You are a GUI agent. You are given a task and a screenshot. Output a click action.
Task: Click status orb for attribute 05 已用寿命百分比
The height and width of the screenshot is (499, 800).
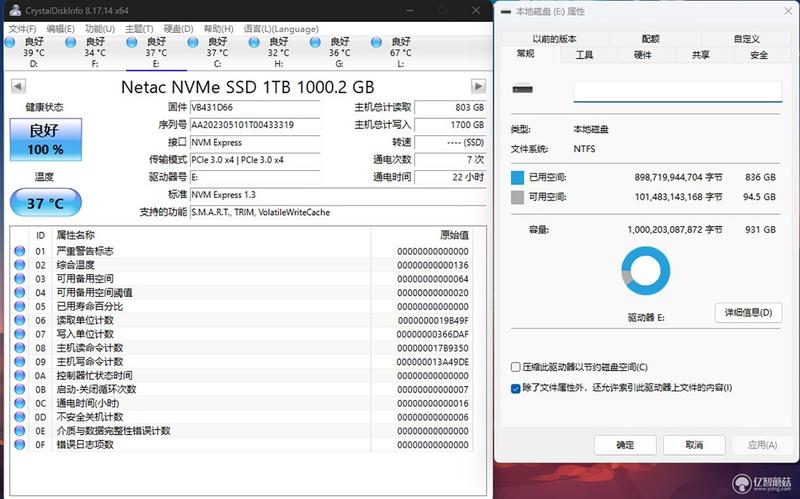click(x=19, y=306)
